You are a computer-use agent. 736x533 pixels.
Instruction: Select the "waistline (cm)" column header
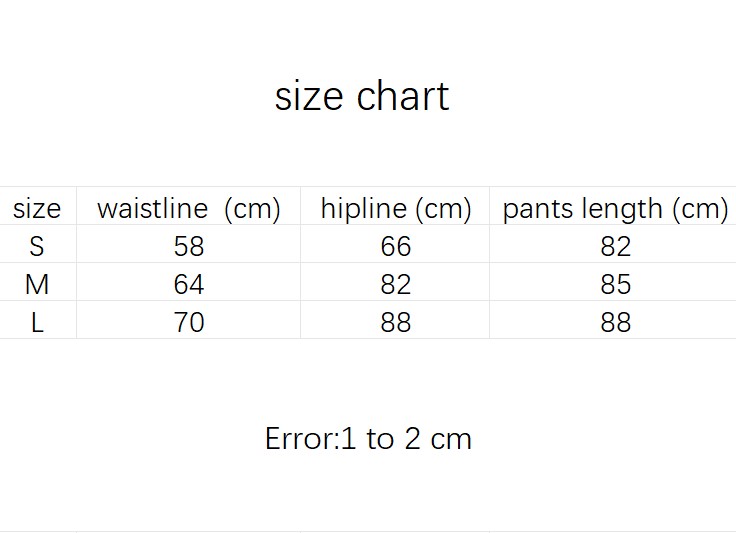click(188, 208)
